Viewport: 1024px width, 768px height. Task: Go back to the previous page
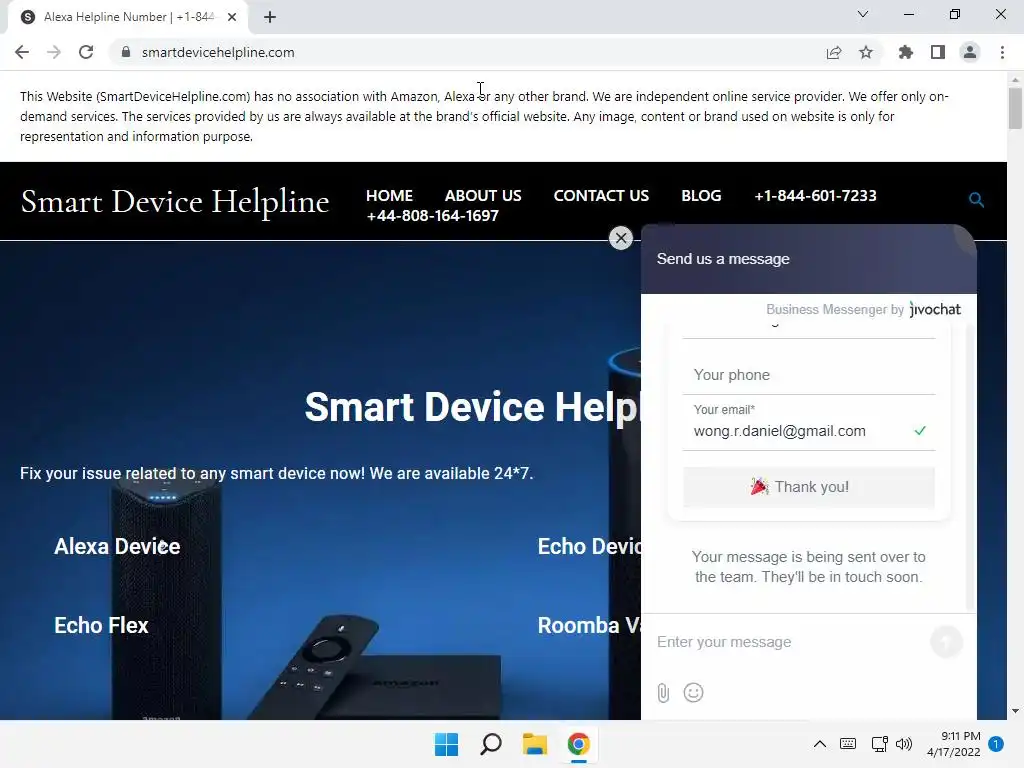pos(22,52)
